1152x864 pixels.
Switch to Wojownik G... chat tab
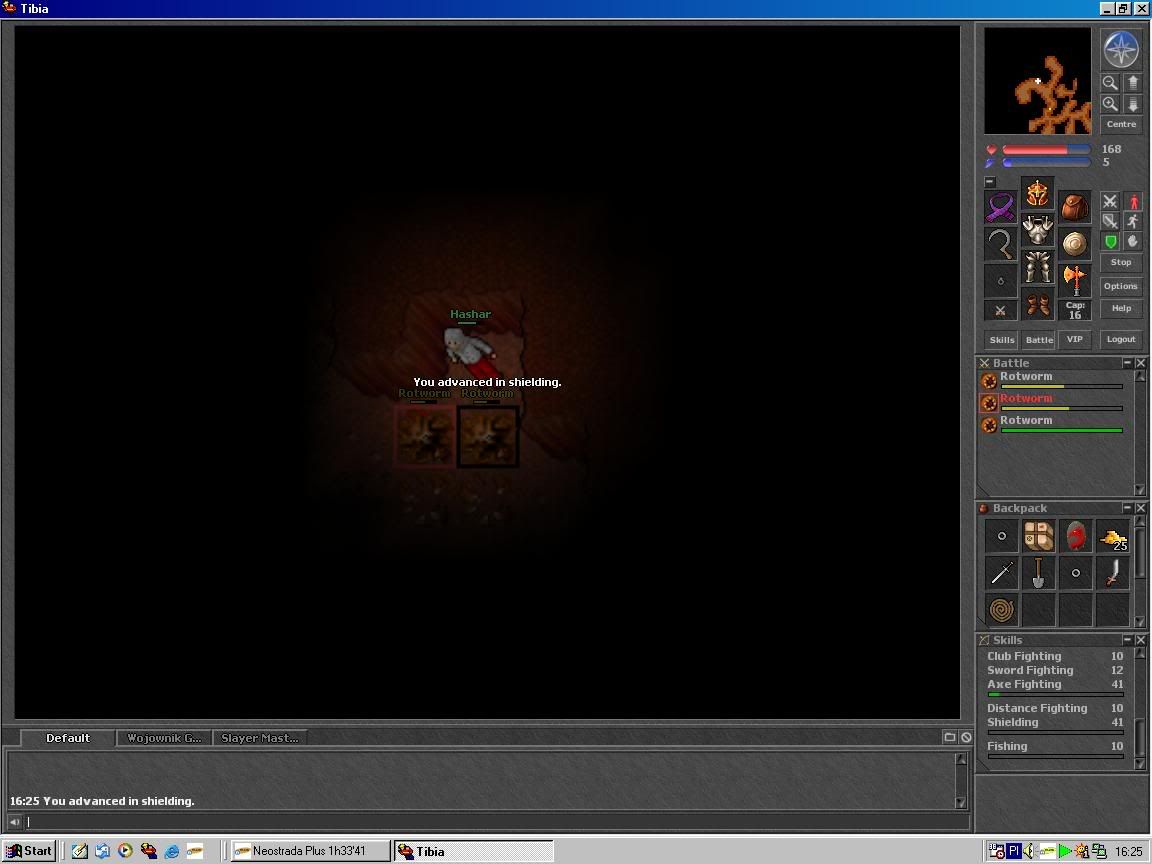[164, 738]
